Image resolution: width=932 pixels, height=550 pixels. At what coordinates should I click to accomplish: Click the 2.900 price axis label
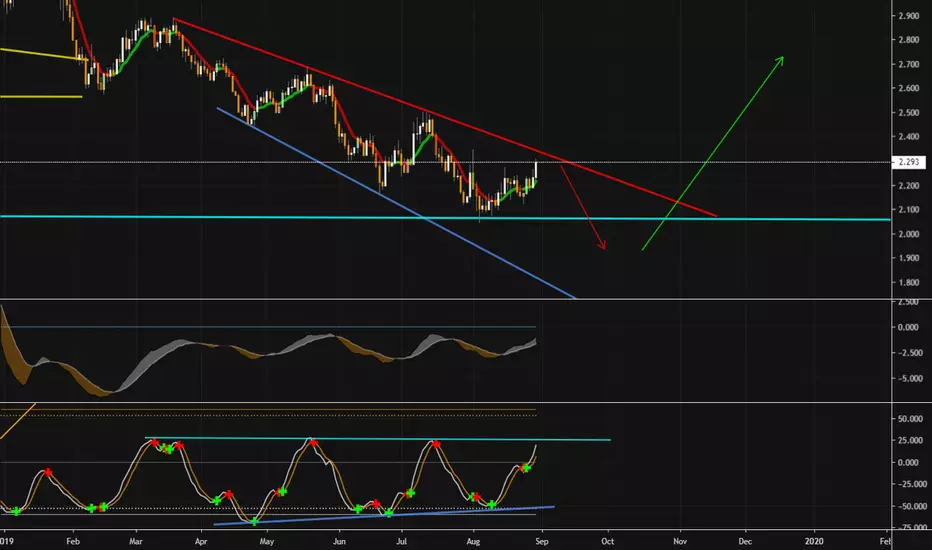(909, 16)
